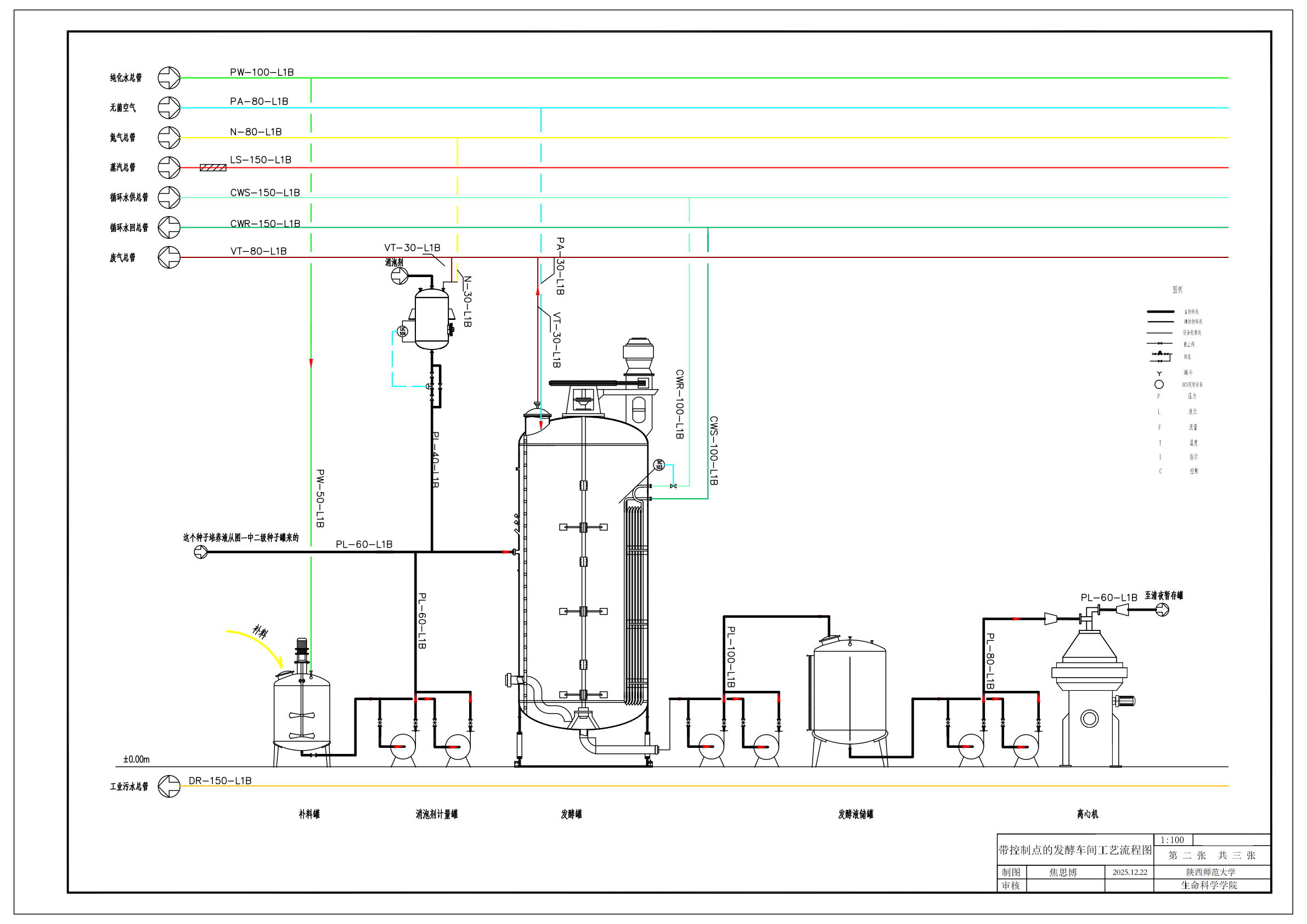Click the industrial sewage main (工业污水总管) arrow symbol
1307x924 pixels.
pyautogui.click(x=169, y=786)
